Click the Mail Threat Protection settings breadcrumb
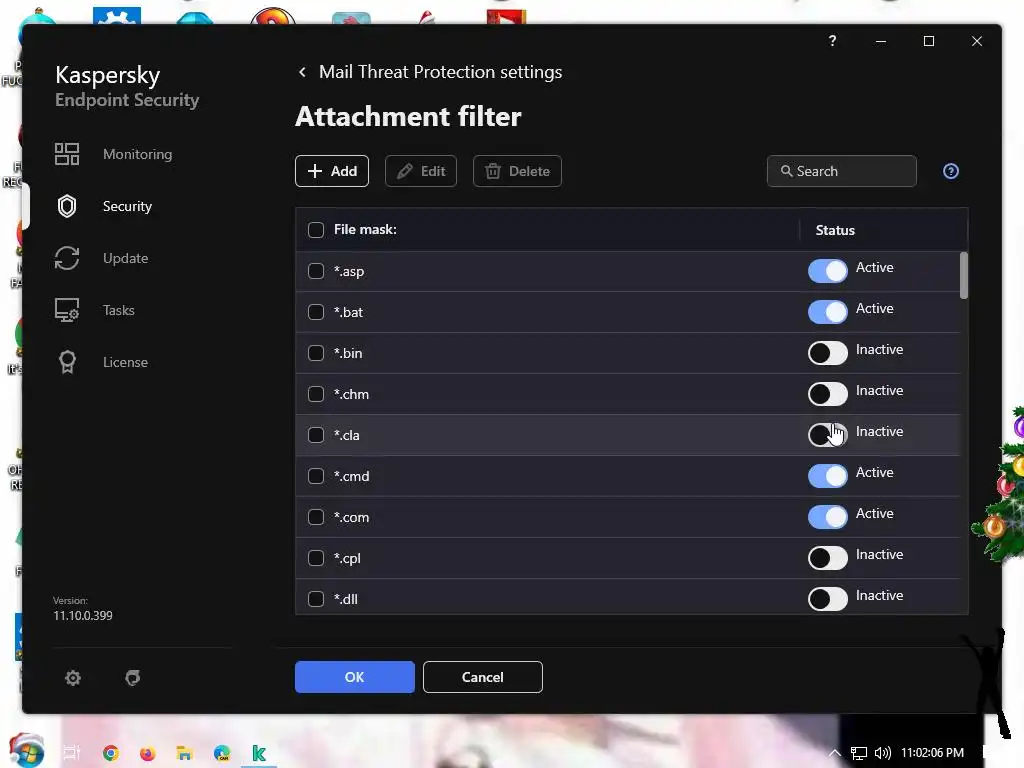The width and height of the screenshot is (1024, 768). point(440,72)
